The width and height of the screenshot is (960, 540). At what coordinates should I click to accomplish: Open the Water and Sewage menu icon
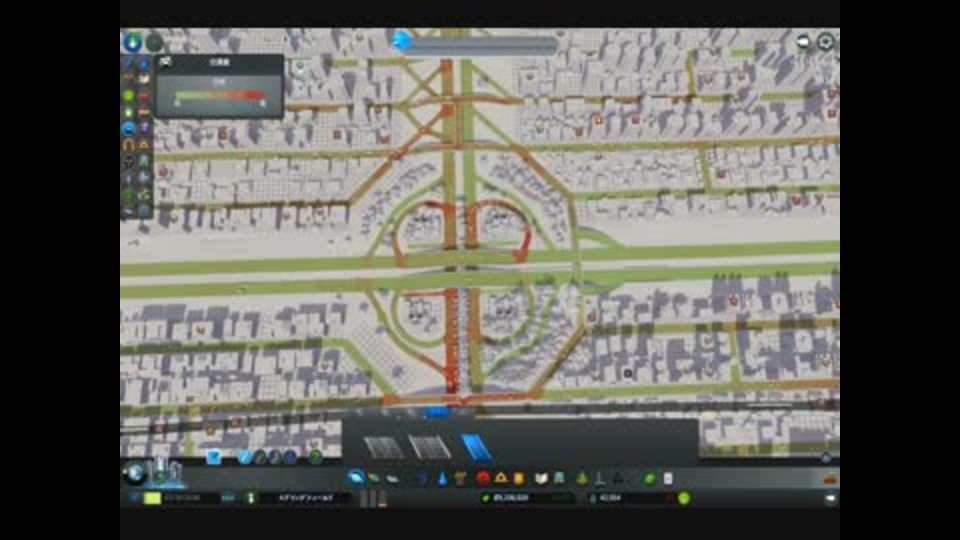click(443, 478)
